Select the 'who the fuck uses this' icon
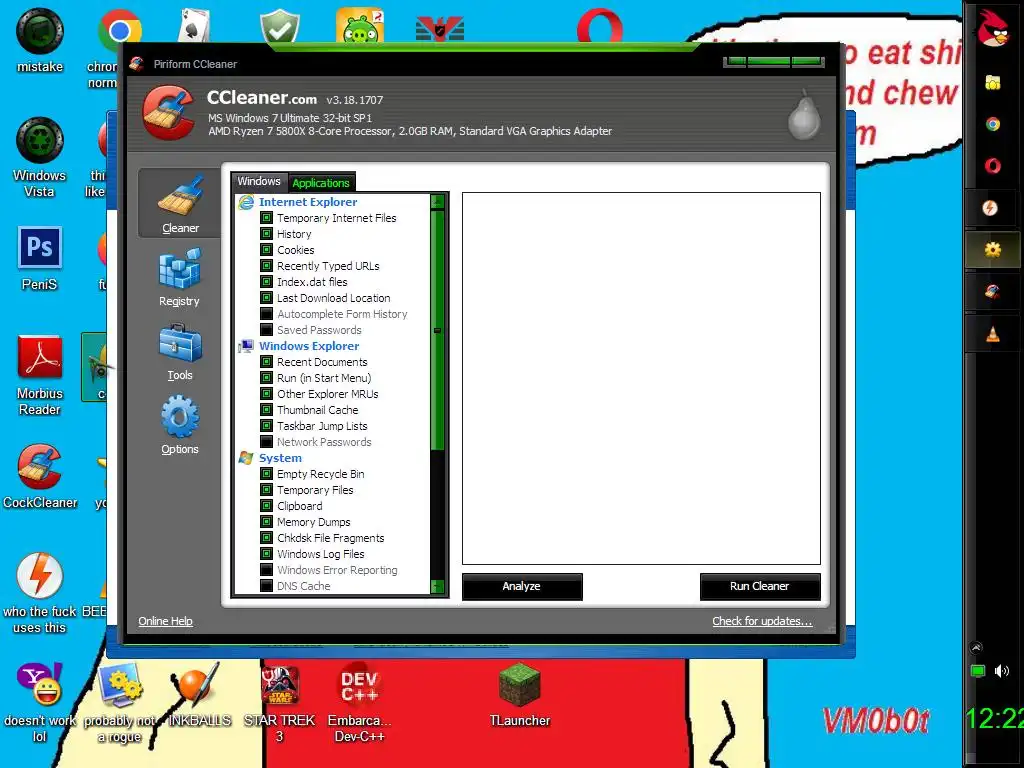The width and height of the screenshot is (1024, 768). 40,593
